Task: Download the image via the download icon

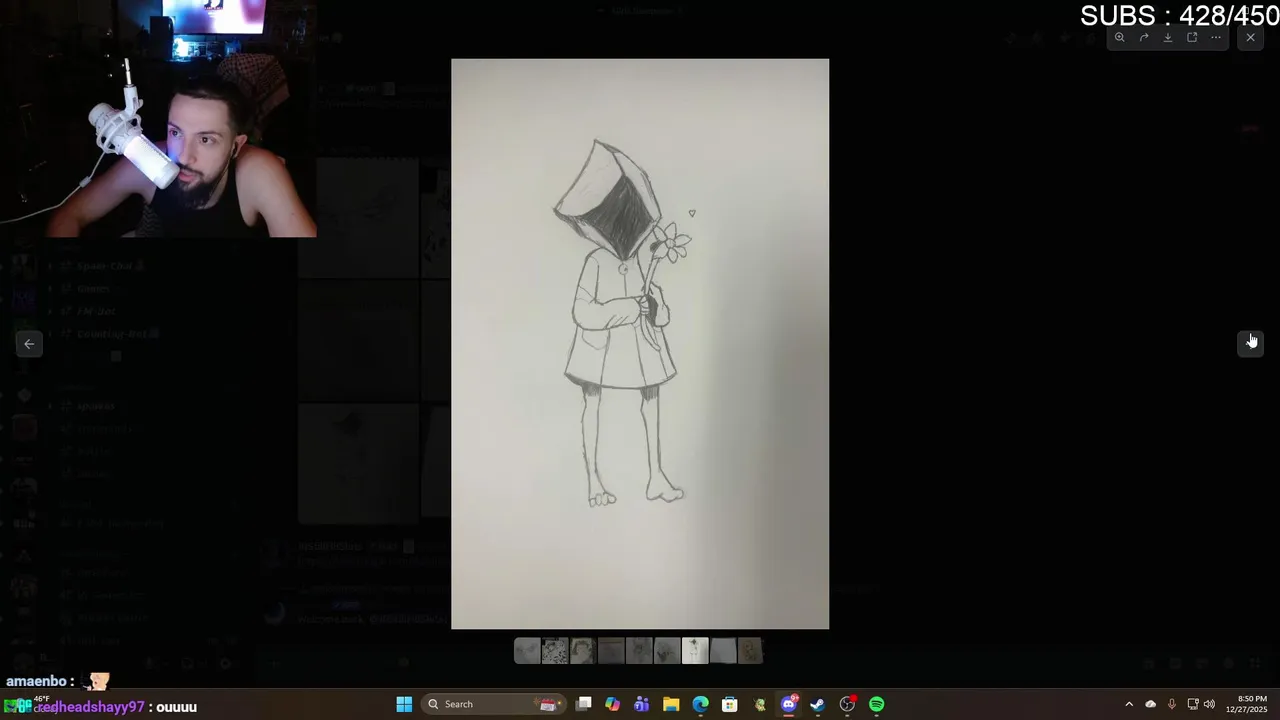Action: [x=1168, y=38]
